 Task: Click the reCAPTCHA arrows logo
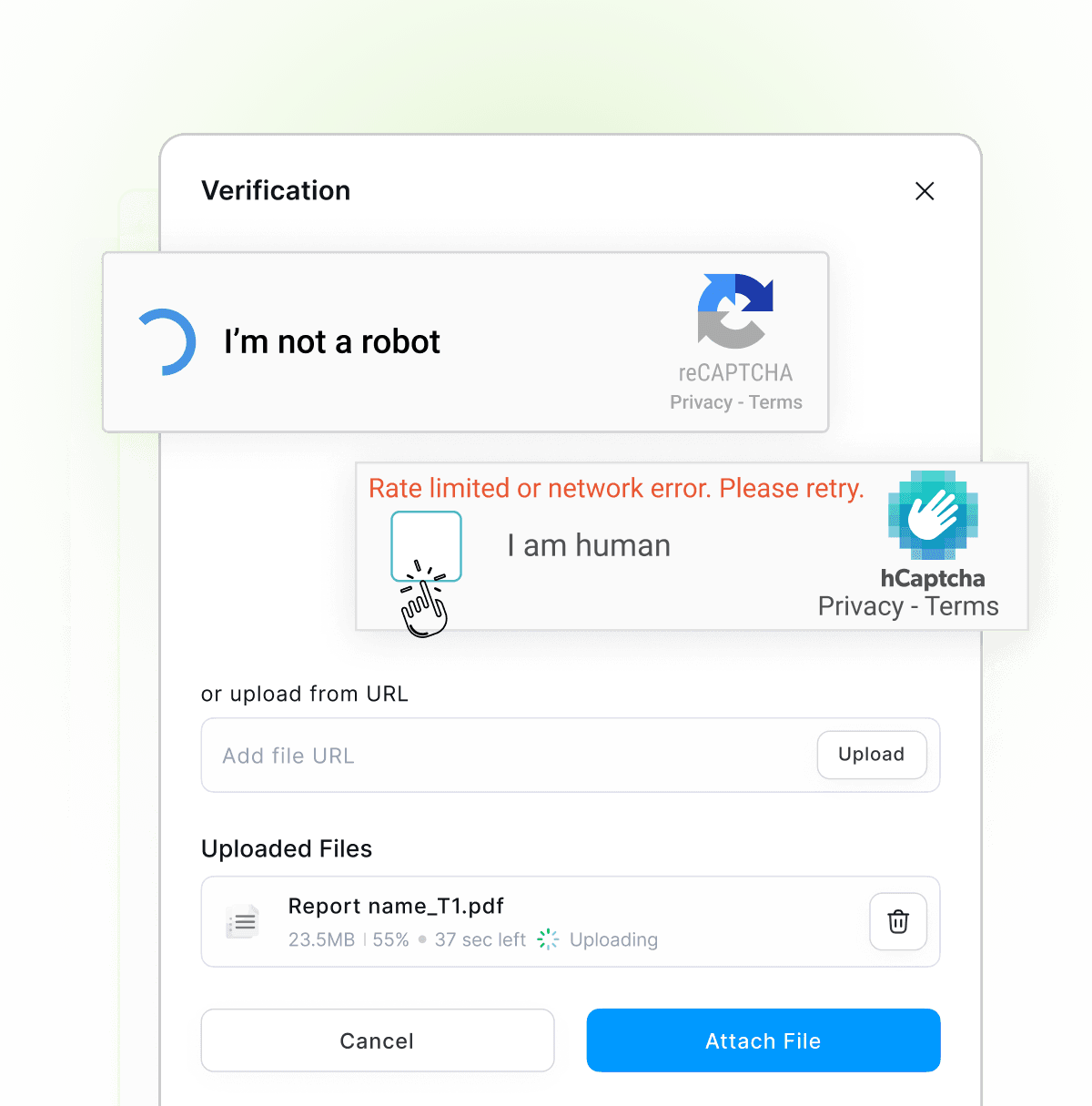click(735, 311)
